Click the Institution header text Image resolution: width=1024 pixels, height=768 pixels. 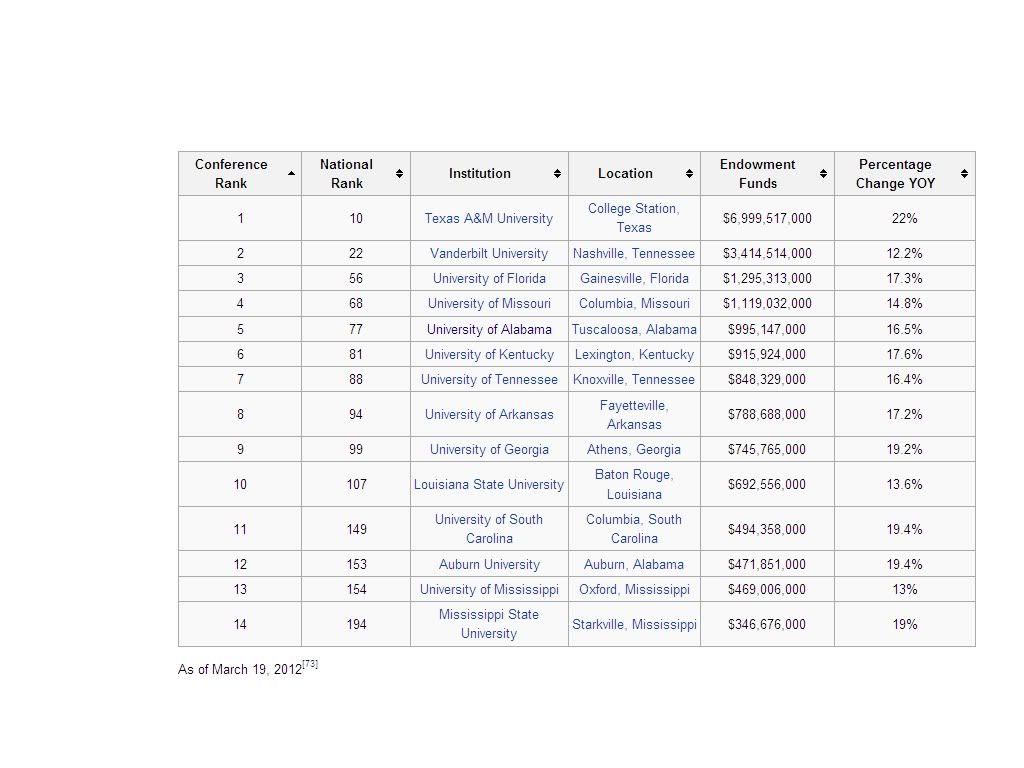(x=479, y=174)
